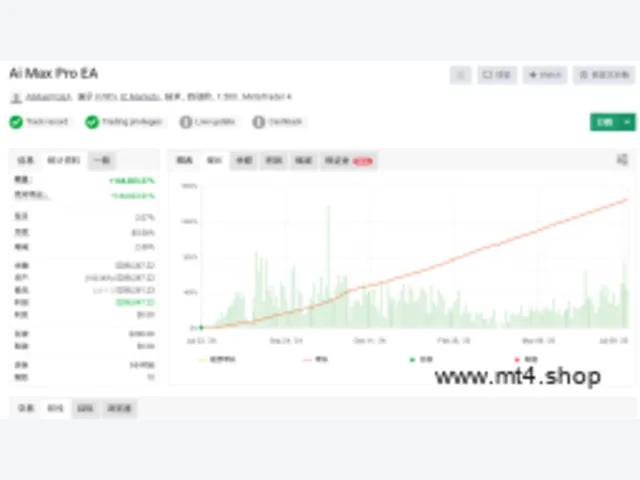The width and height of the screenshot is (640, 480).
Task: Switch to the 余额 balance chart tab
Action: pos(244,160)
